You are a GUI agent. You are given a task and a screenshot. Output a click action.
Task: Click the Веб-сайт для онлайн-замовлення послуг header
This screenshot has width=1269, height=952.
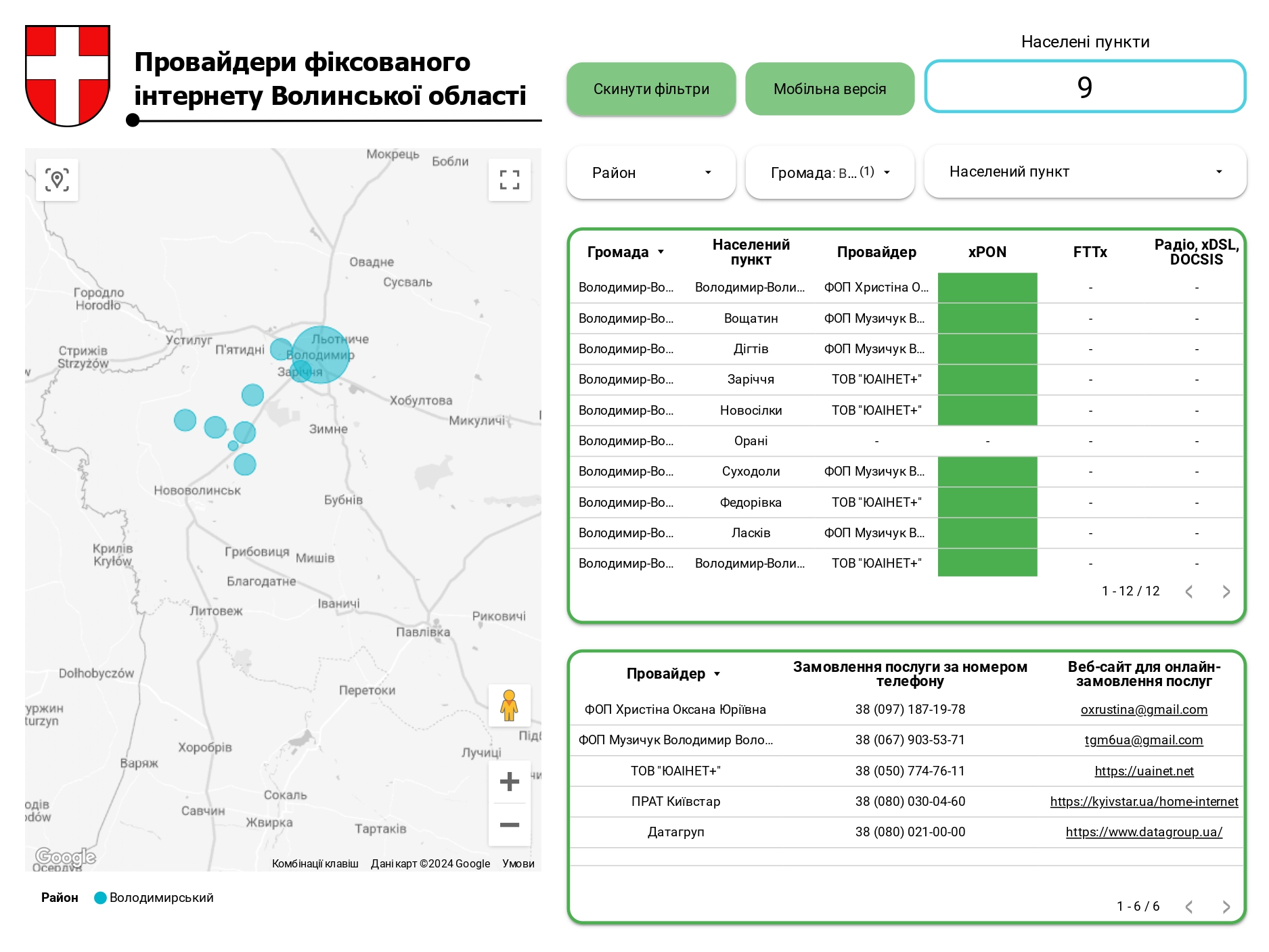coord(1144,674)
